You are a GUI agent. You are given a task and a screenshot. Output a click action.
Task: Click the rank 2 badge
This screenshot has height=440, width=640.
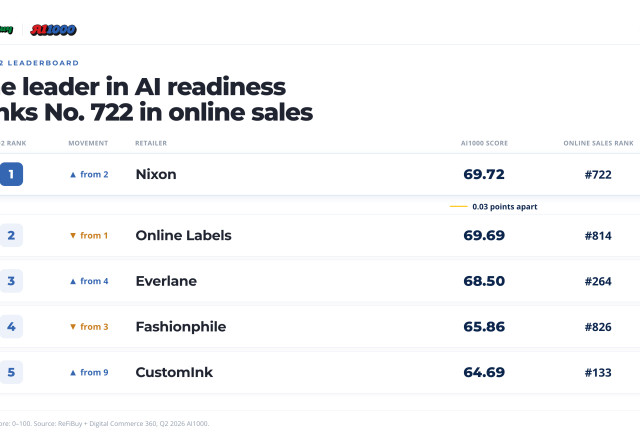click(11, 236)
